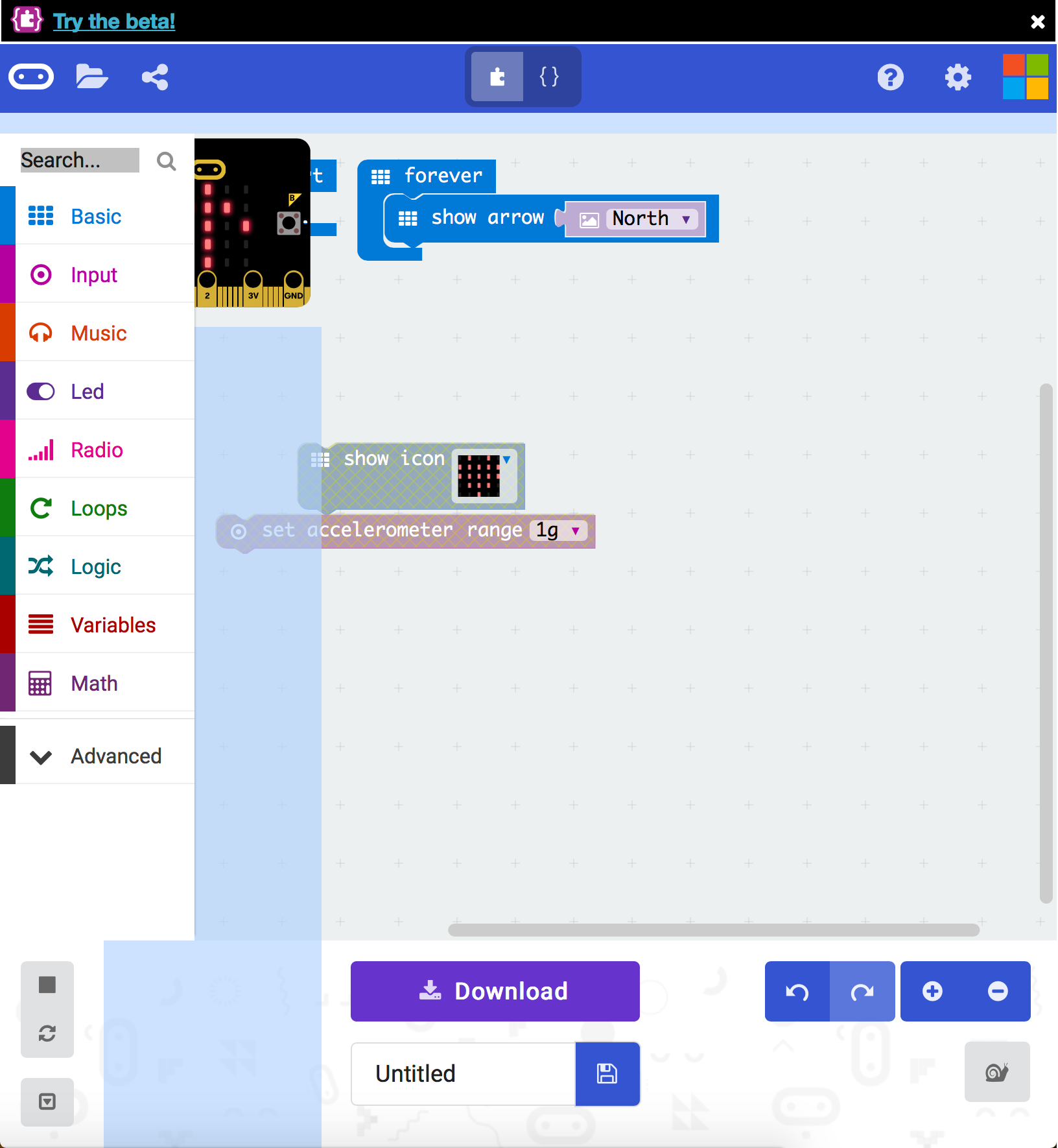Select the Radio category icon
Viewport: 1058px width, 1148px height.
[x=41, y=449]
